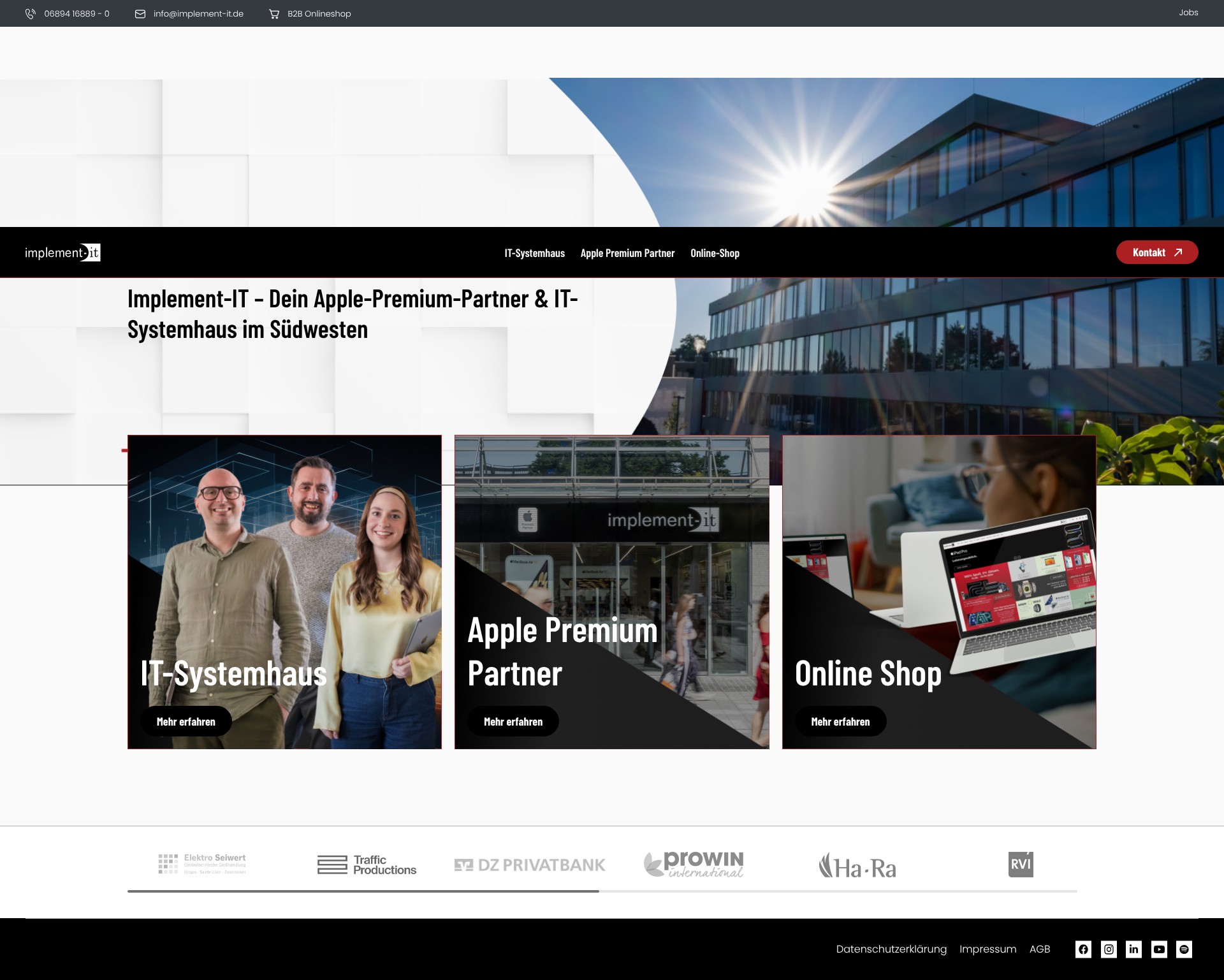Image resolution: width=1224 pixels, height=980 pixels.
Task: Open AGB link in footer
Action: click(1040, 949)
